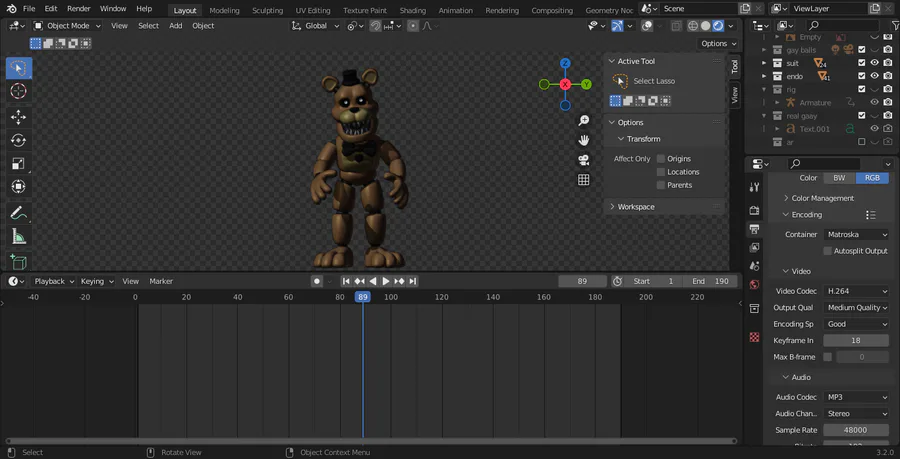Open the Collection properties tab icon

755,309
